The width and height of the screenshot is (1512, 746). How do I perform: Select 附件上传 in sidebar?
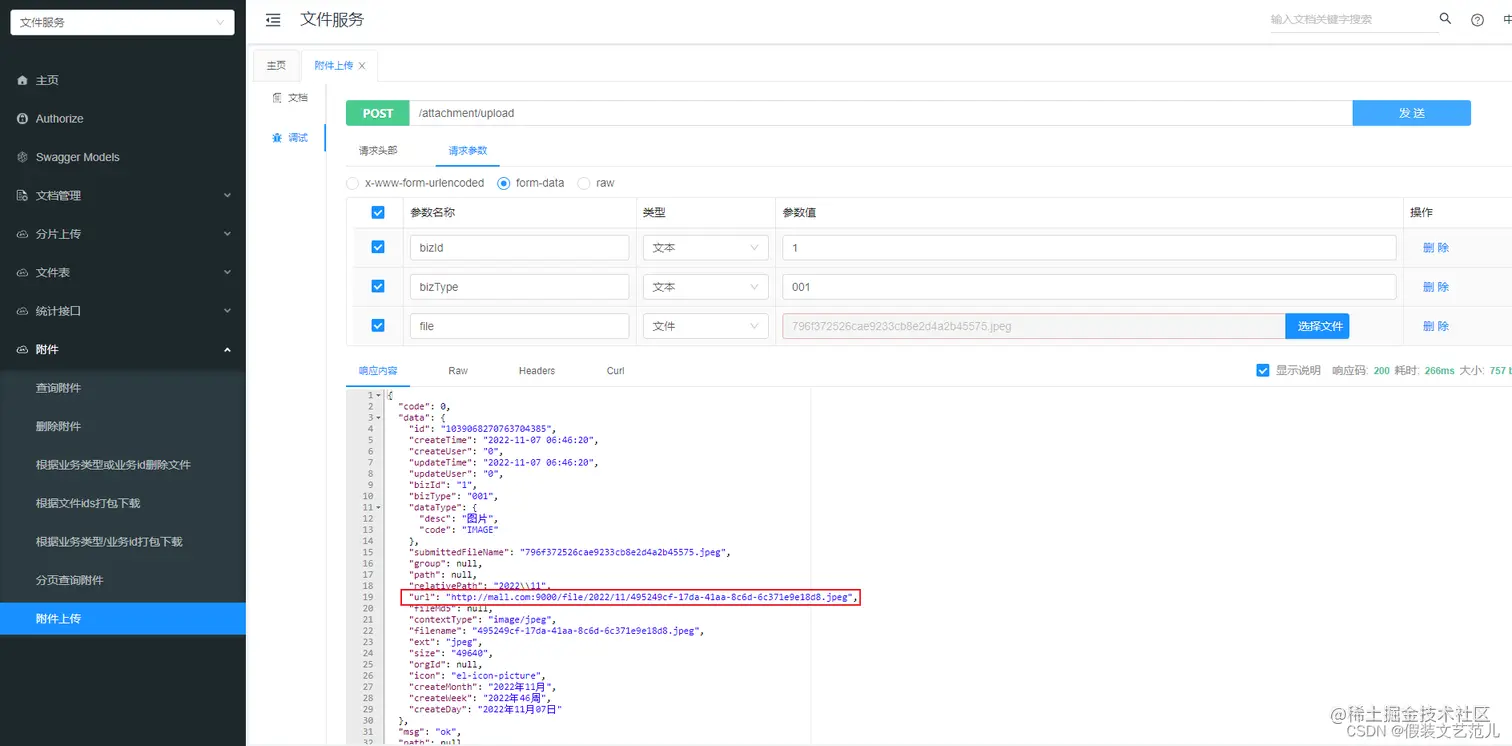pos(123,618)
